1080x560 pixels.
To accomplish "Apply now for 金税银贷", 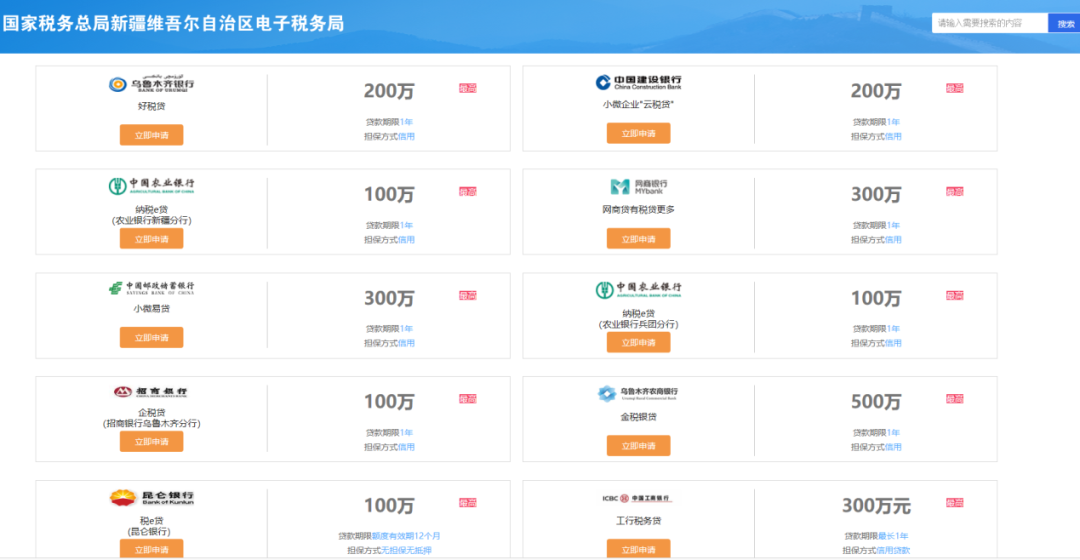I will pyautogui.click(x=638, y=446).
